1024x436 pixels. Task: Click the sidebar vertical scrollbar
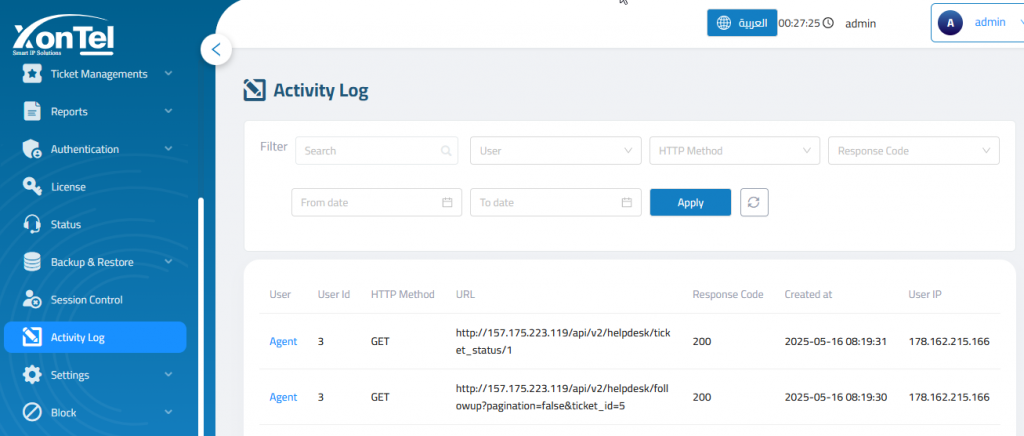tap(201, 317)
